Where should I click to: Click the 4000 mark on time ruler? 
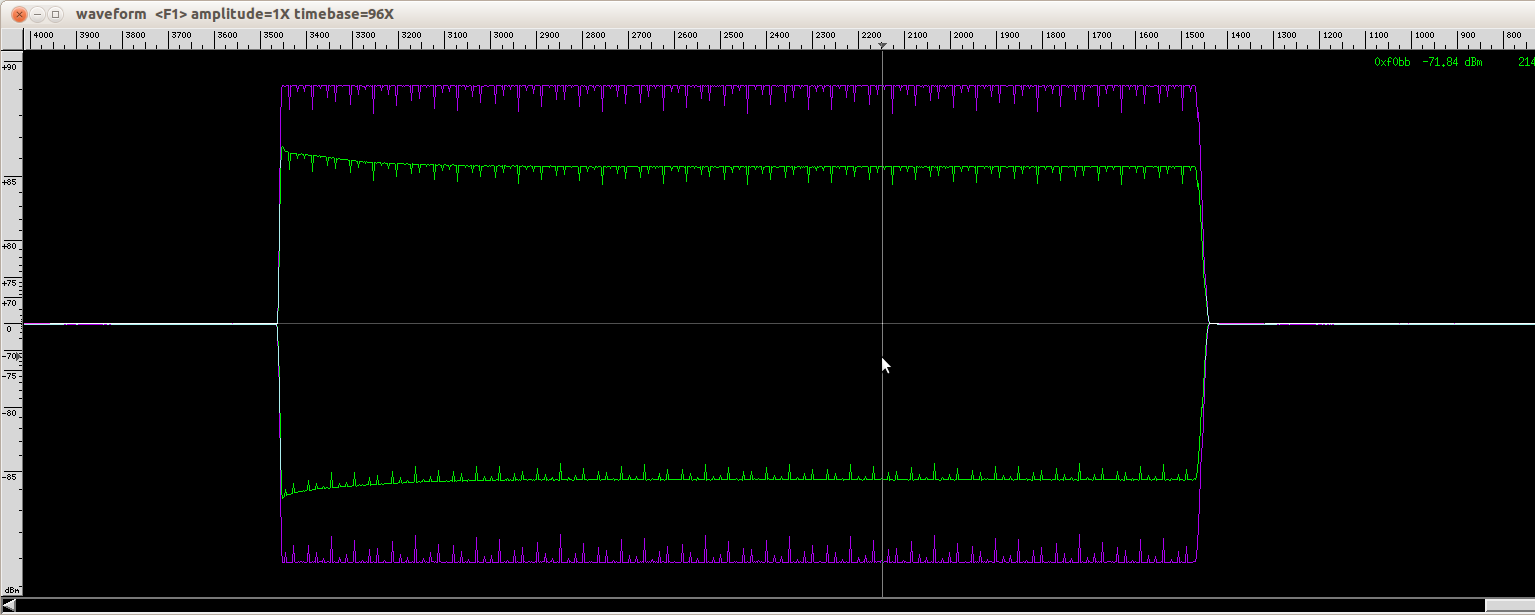click(x=43, y=36)
